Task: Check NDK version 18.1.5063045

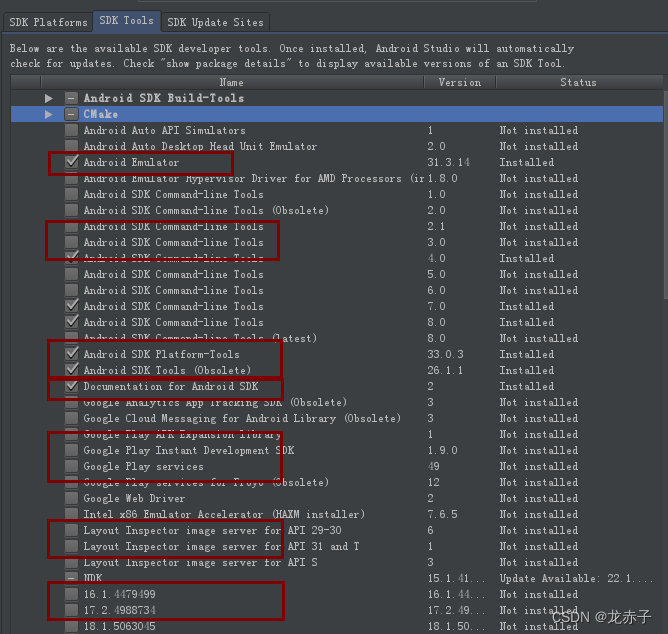Action: pos(72,626)
